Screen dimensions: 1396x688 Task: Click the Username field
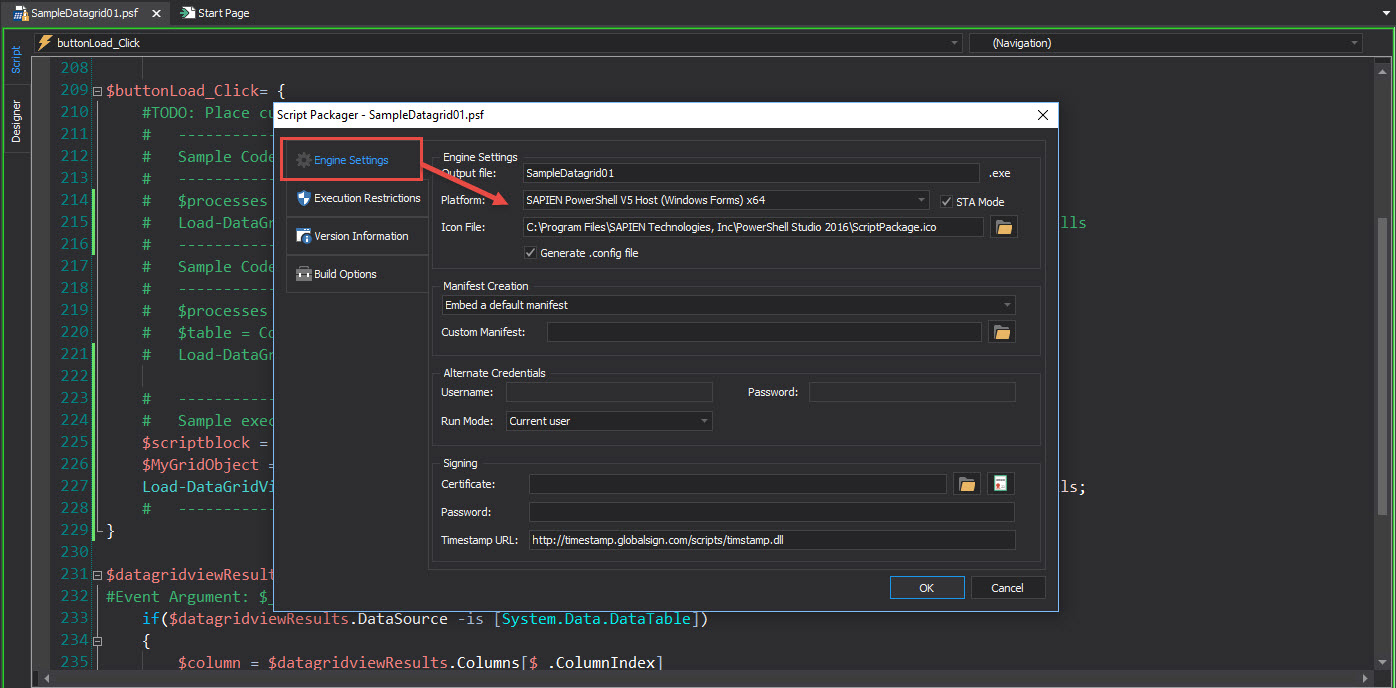(x=609, y=392)
